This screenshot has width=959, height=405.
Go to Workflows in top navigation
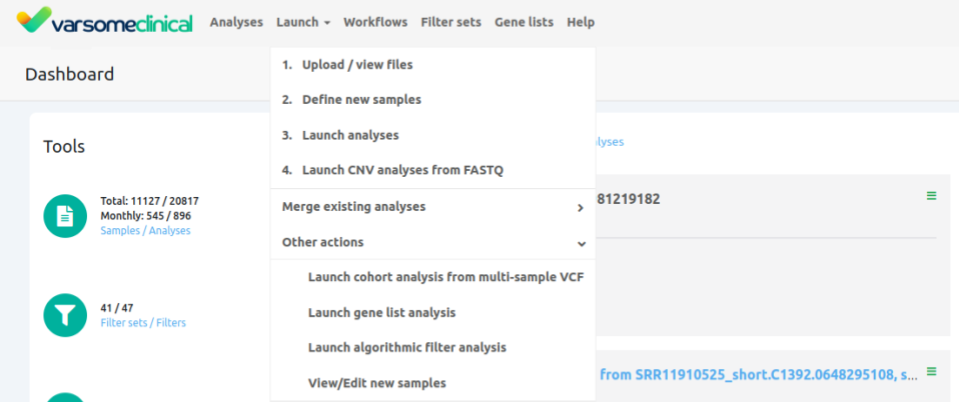pyautogui.click(x=376, y=22)
